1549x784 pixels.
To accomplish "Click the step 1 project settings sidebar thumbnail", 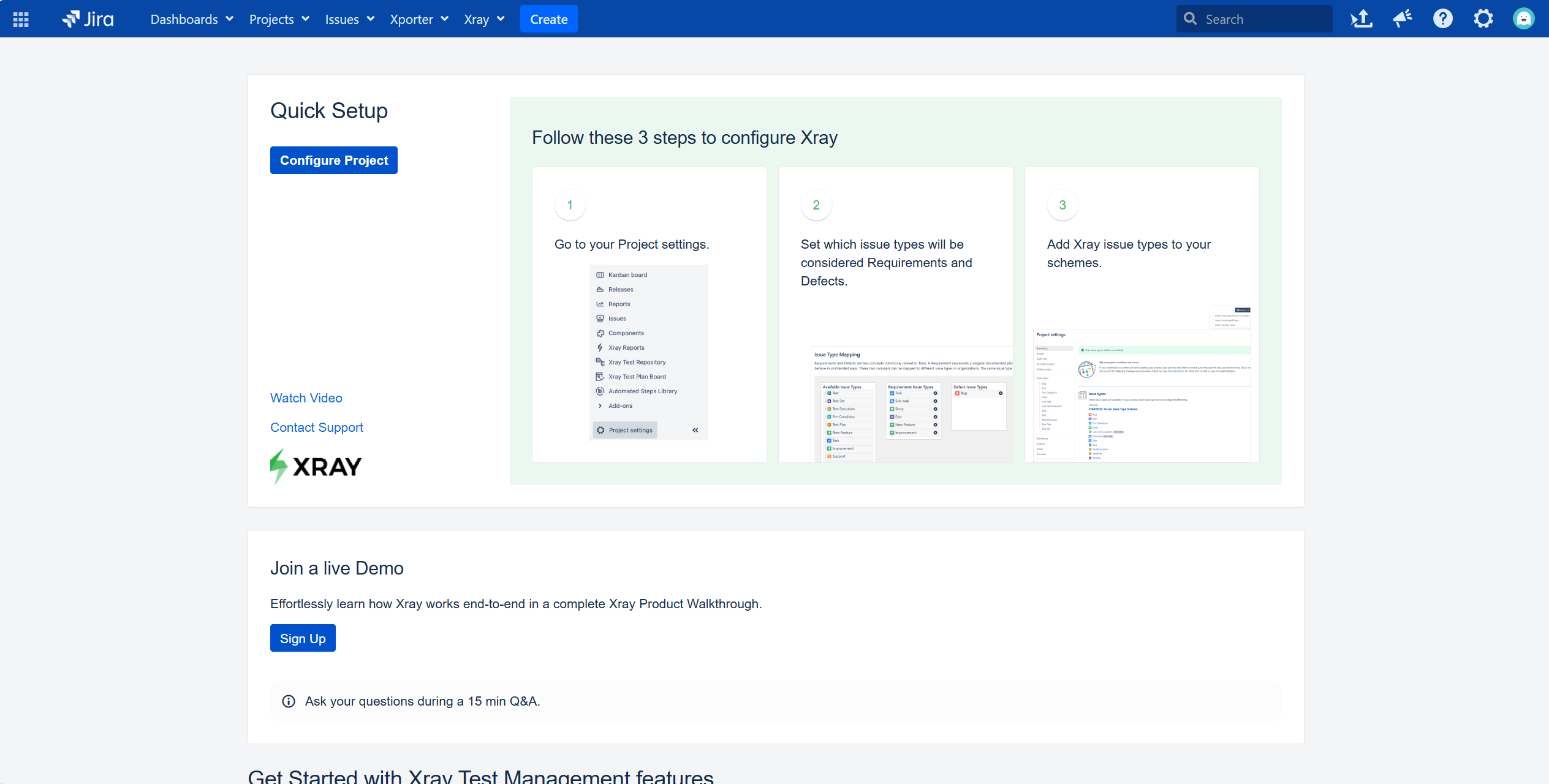I will point(649,353).
